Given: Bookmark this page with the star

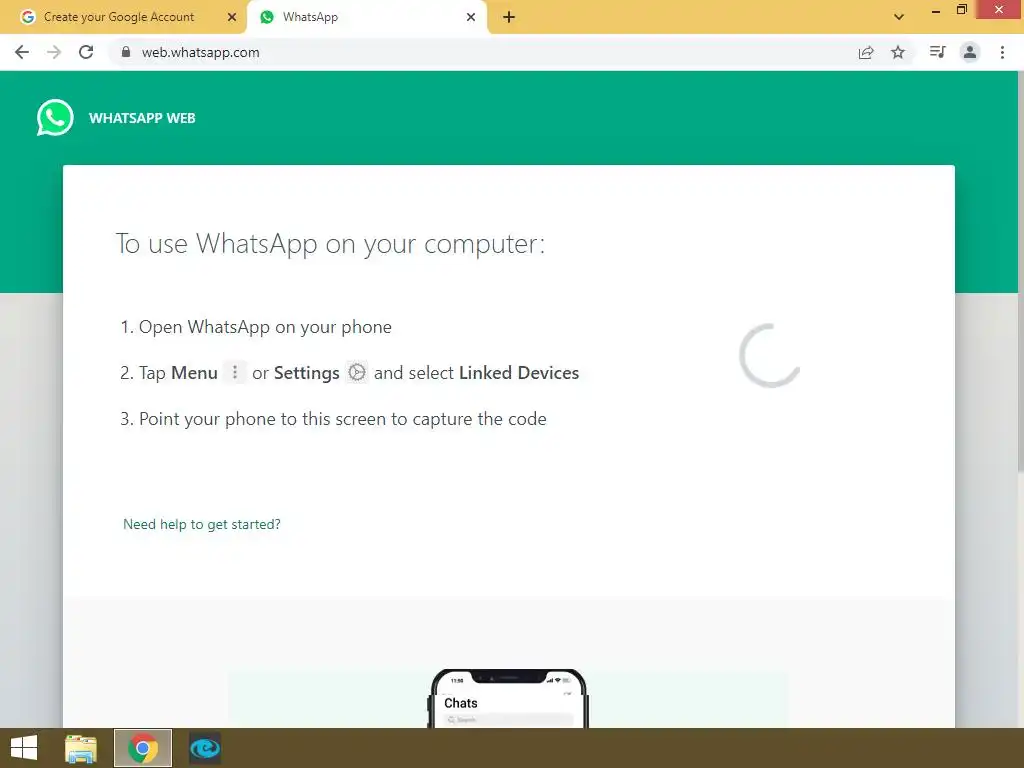Looking at the screenshot, I should (898, 52).
